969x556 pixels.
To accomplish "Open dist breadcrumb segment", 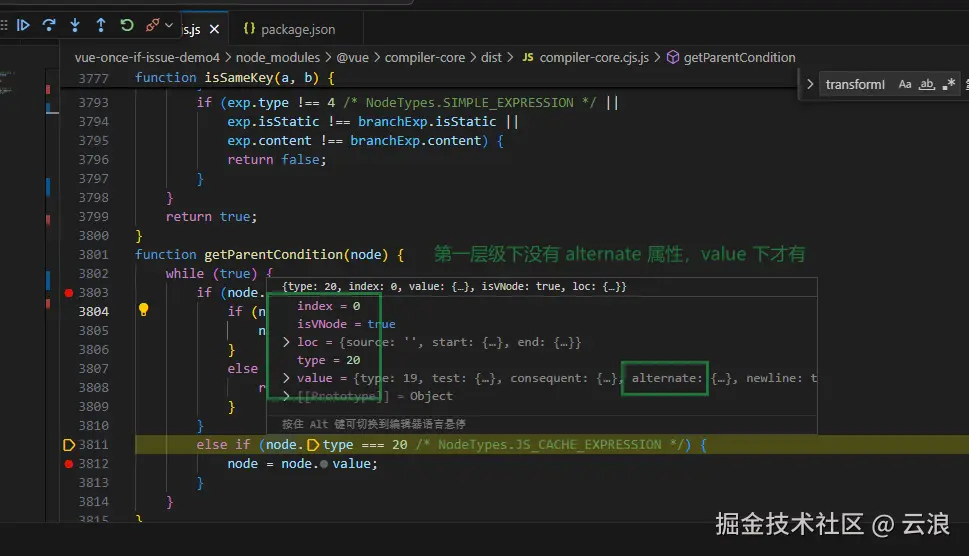I will (491, 57).
